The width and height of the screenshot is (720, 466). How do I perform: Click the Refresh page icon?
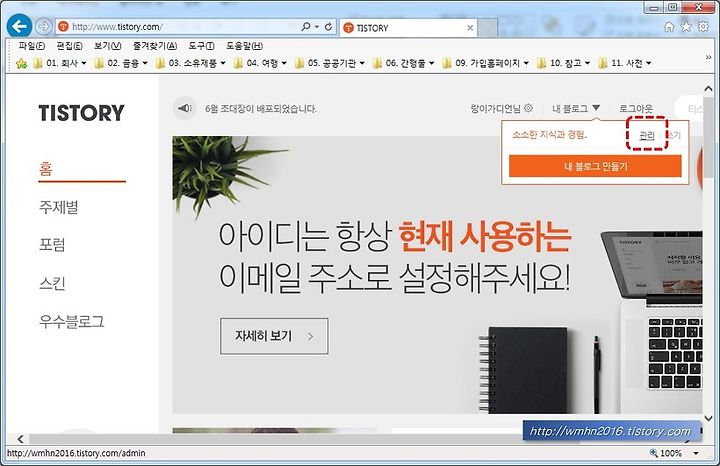pos(328,27)
